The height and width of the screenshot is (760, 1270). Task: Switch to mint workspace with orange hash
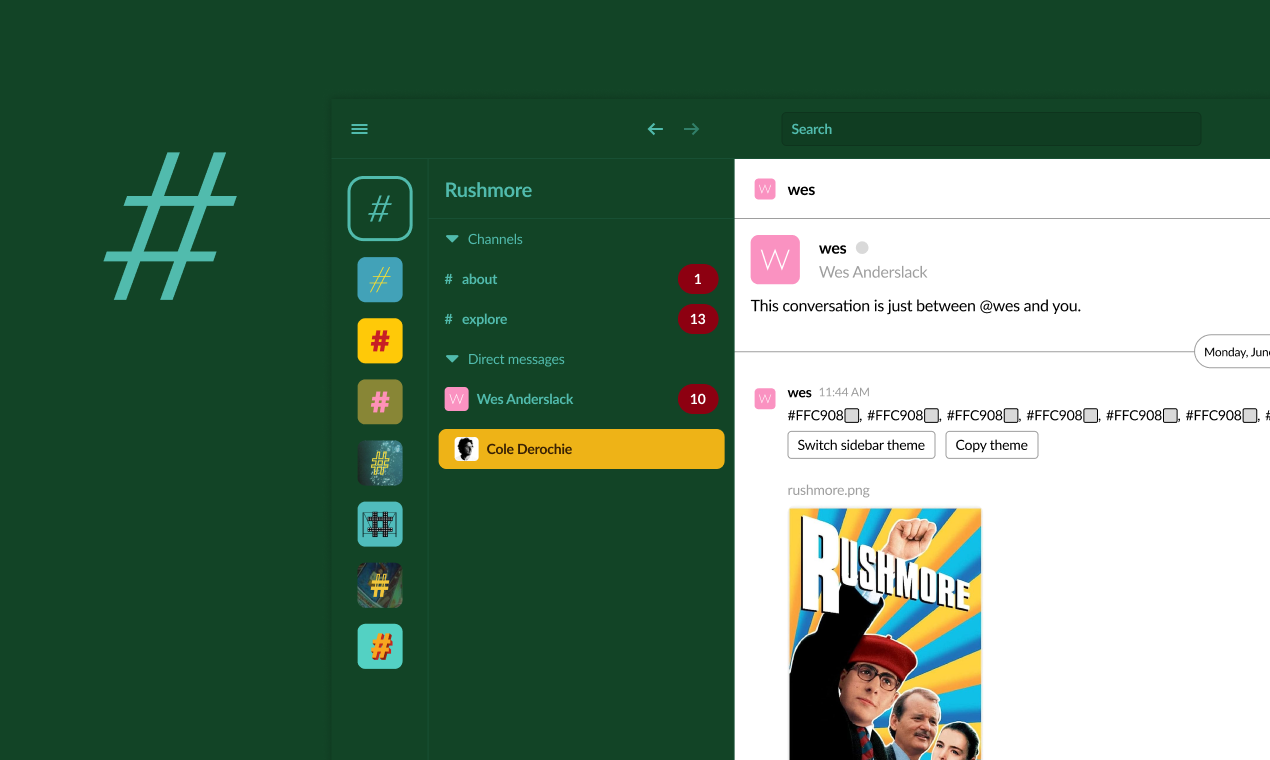pos(380,646)
